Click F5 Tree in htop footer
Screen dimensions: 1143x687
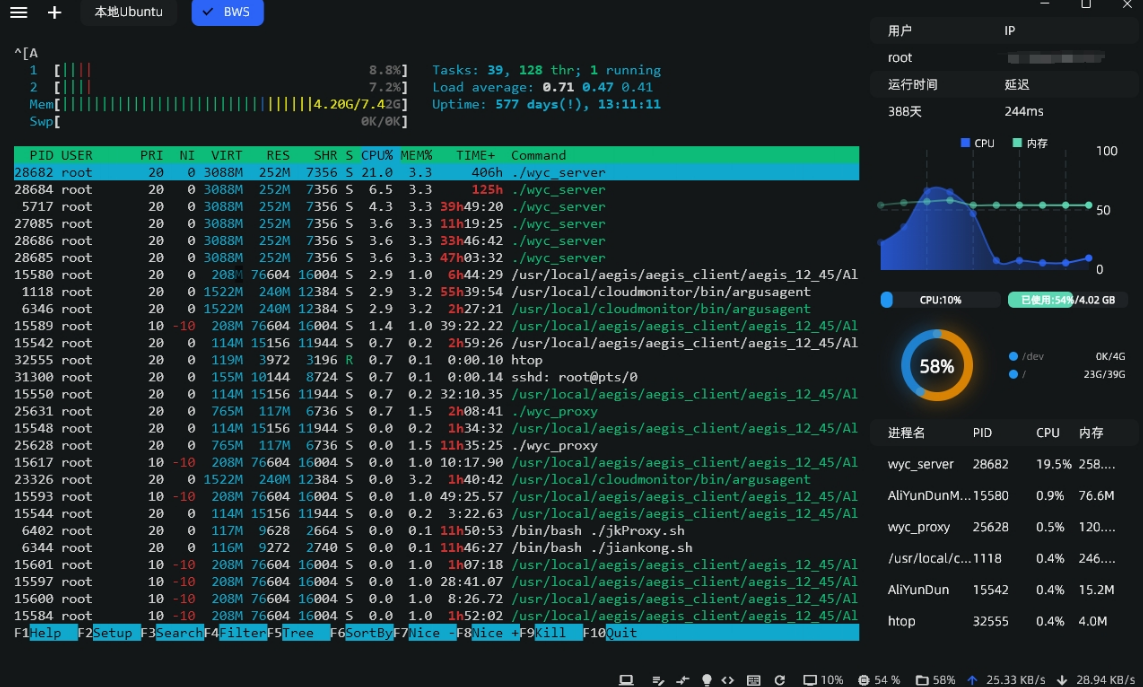pos(298,633)
